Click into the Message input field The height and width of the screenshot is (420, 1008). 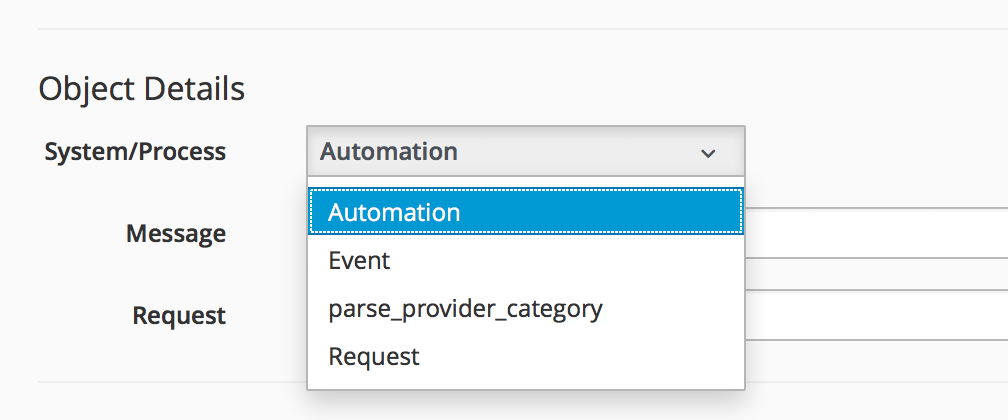(x=875, y=235)
